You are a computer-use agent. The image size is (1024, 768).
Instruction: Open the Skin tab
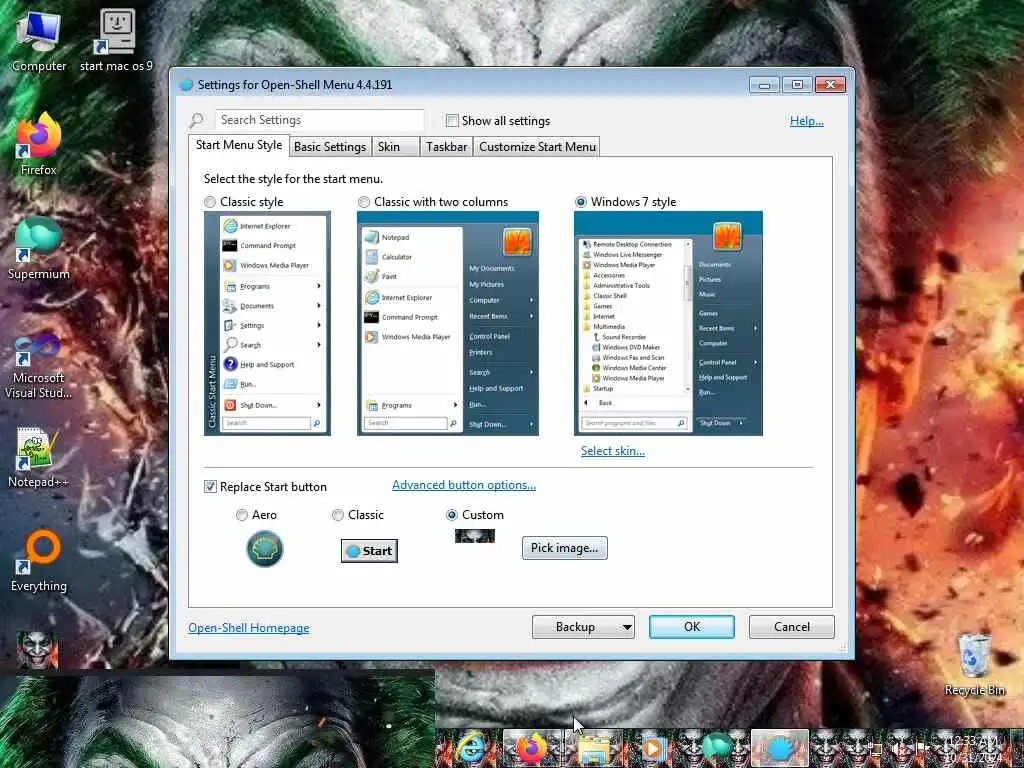click(x=395, y=147)
